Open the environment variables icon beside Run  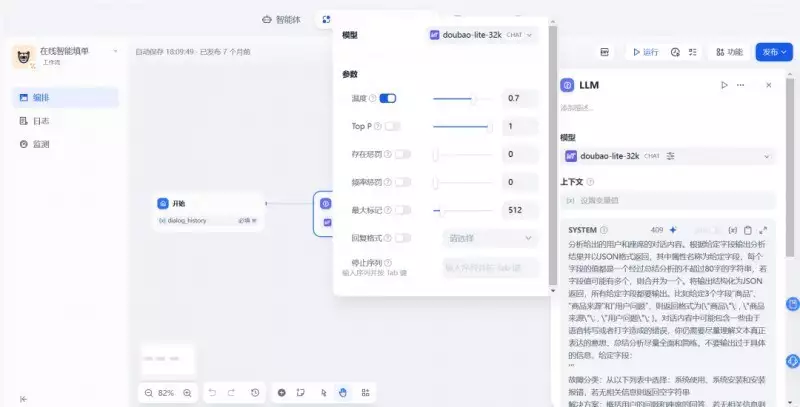tap(605, 52)
